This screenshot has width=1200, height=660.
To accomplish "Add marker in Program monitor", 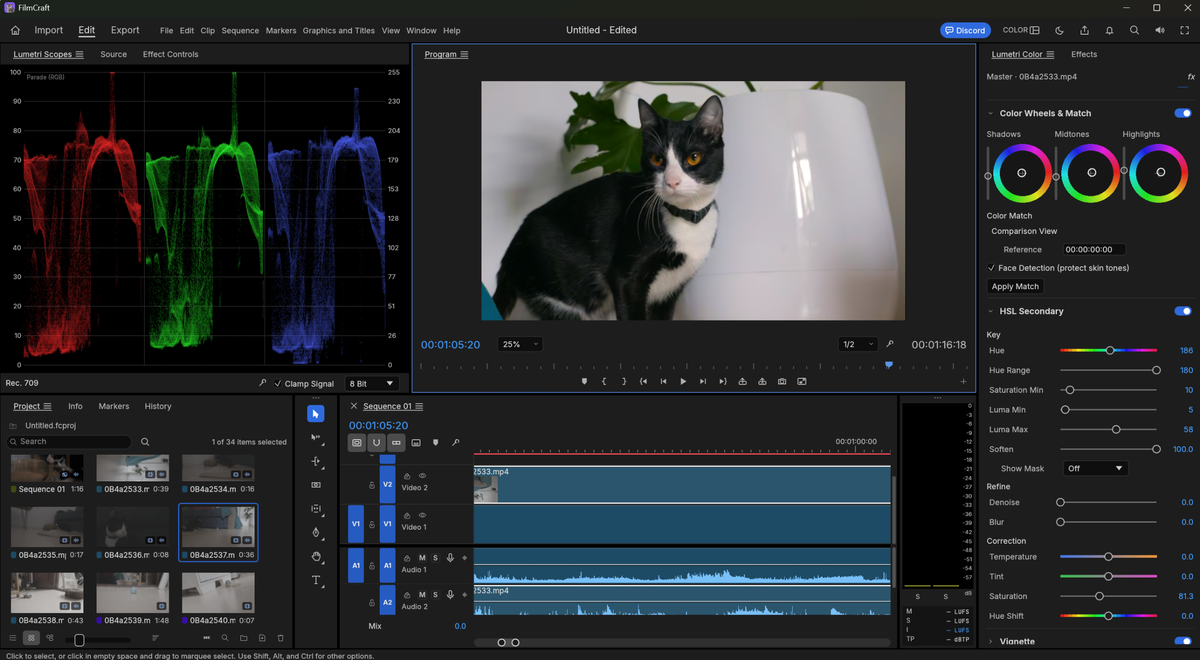I will pyautogui.click(x=585, y=381).
